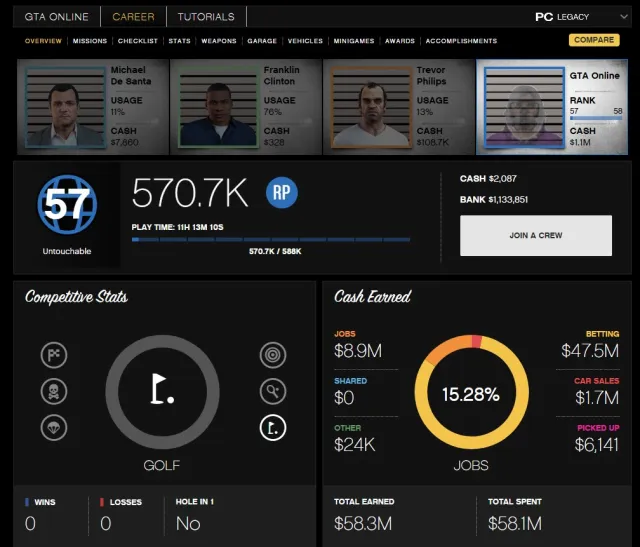Click the yellow Compare button
This screenshot has width=640, height=547.
(594, 40)
